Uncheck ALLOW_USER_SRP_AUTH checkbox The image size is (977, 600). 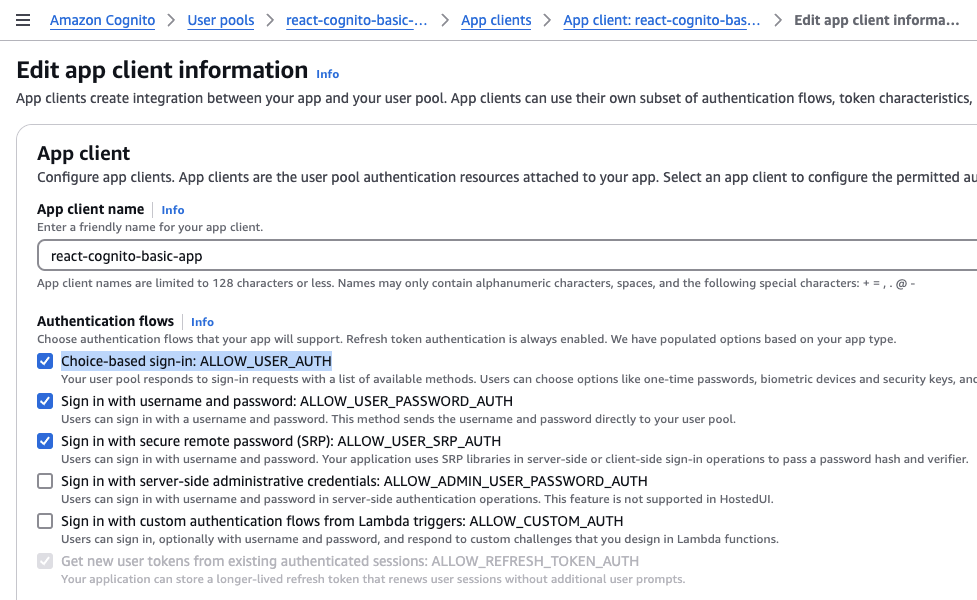(x=45, y=441)
